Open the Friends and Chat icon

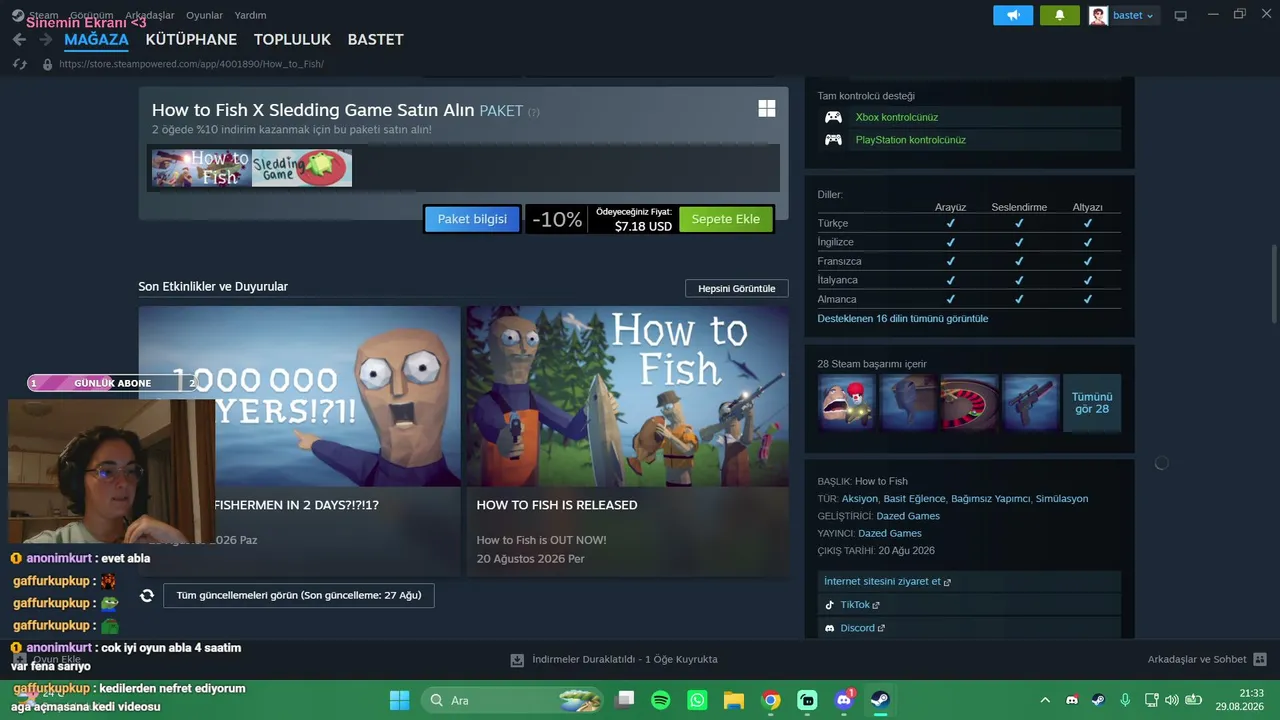(x=1260, y=660)
